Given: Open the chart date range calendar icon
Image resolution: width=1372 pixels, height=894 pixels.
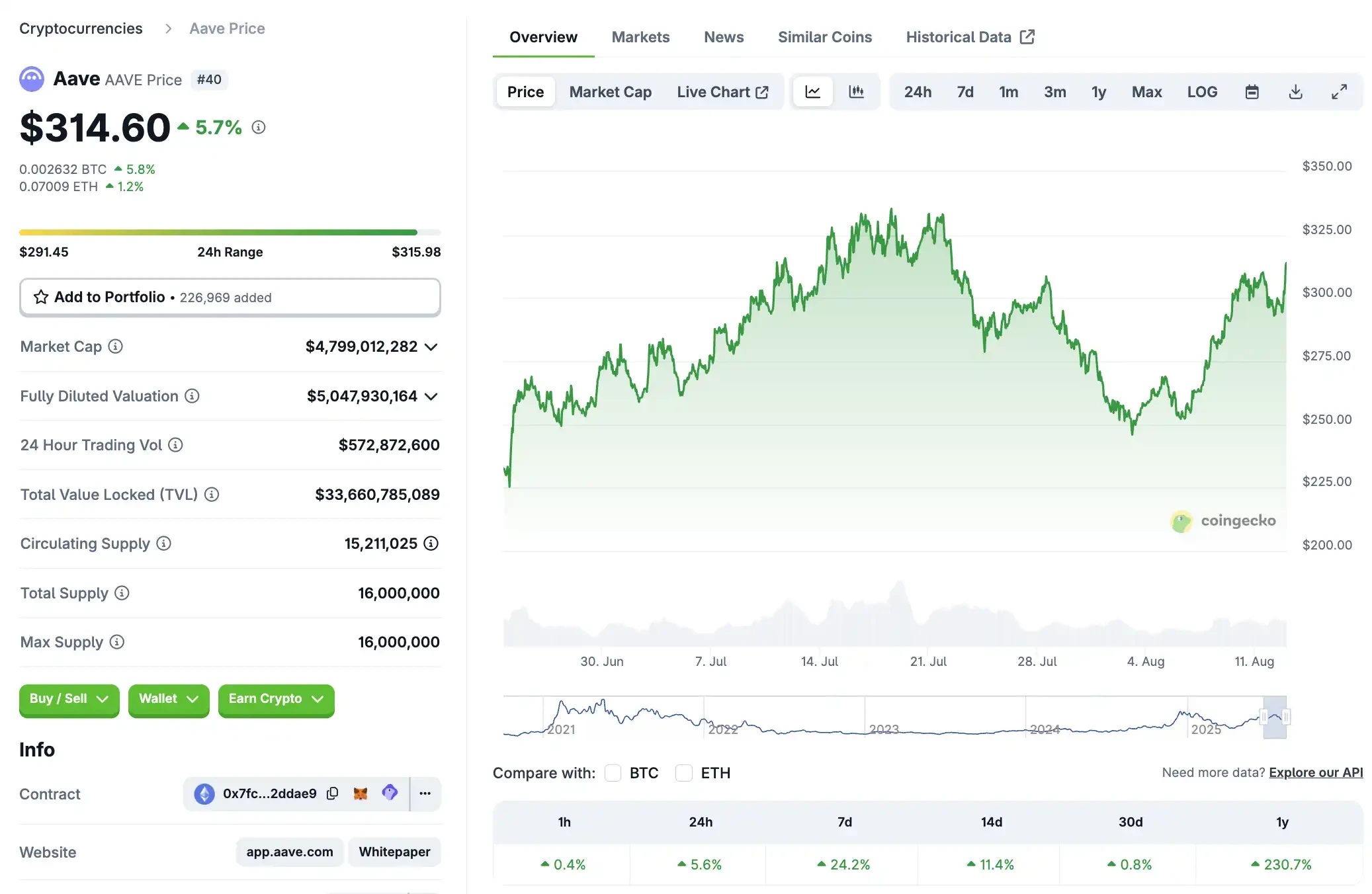Looking at the screenshot, I should coord(1252,91).
